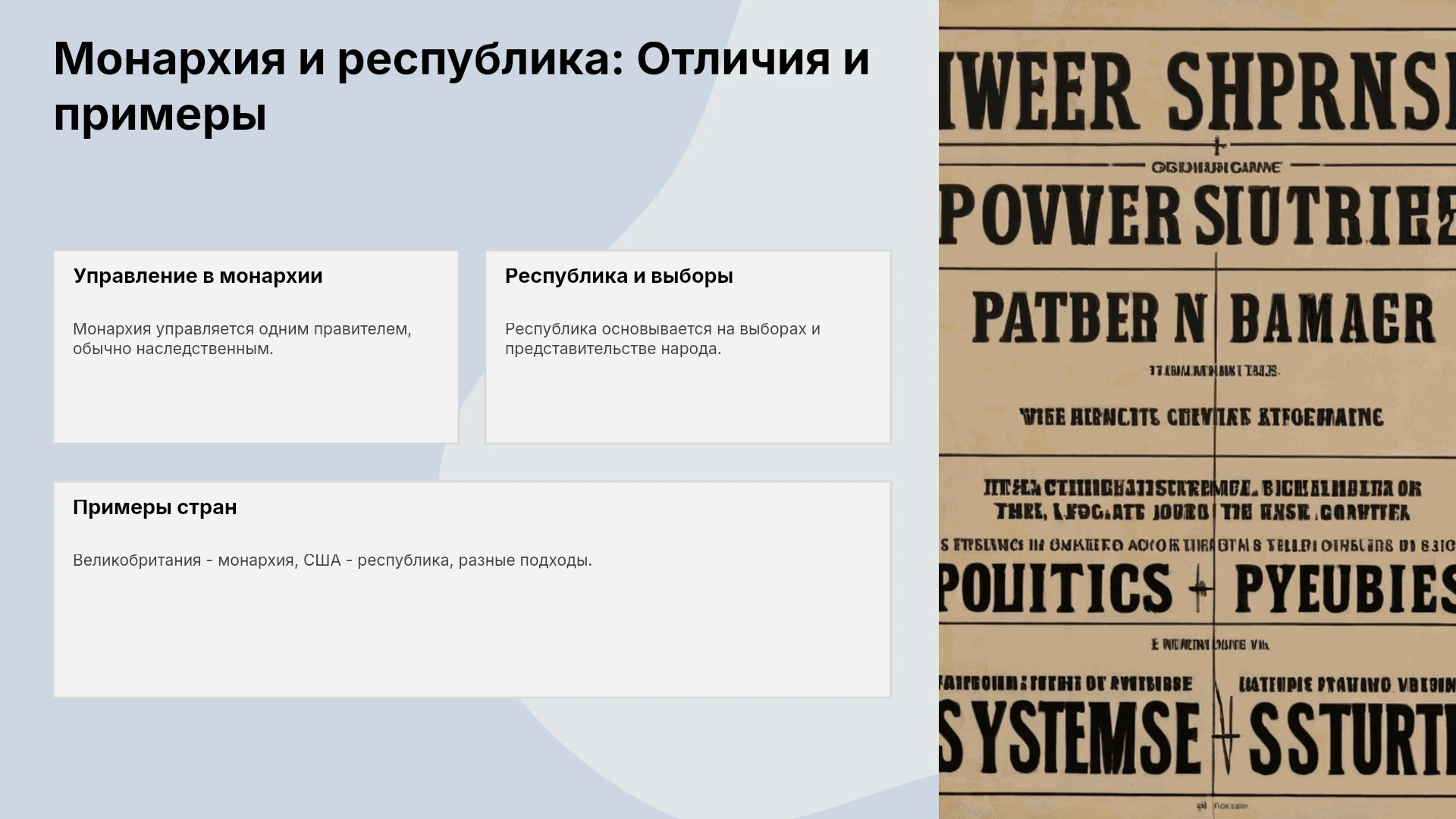Click the 'Республика и выборы' heading

point(619,276)
